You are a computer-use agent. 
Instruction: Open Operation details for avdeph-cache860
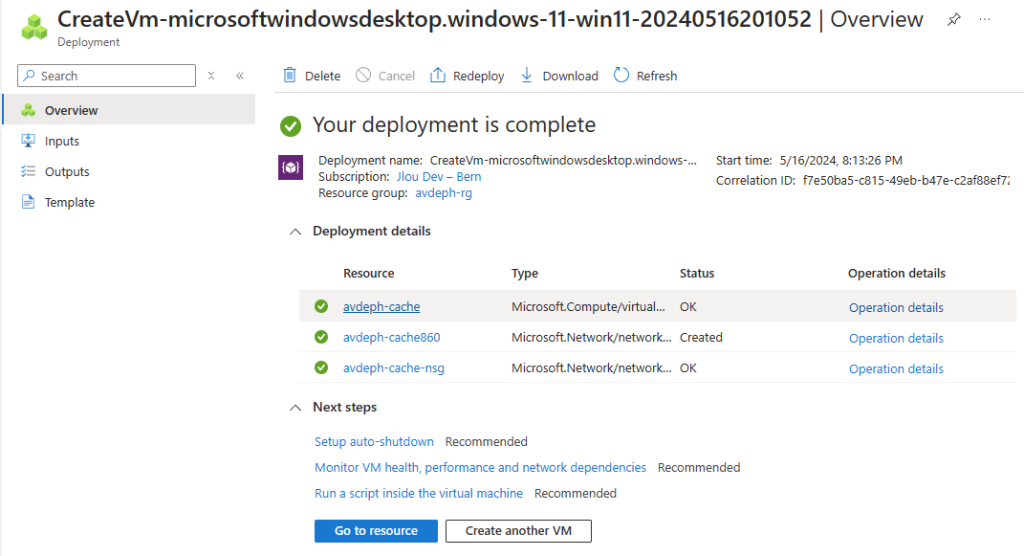point(896,338)
